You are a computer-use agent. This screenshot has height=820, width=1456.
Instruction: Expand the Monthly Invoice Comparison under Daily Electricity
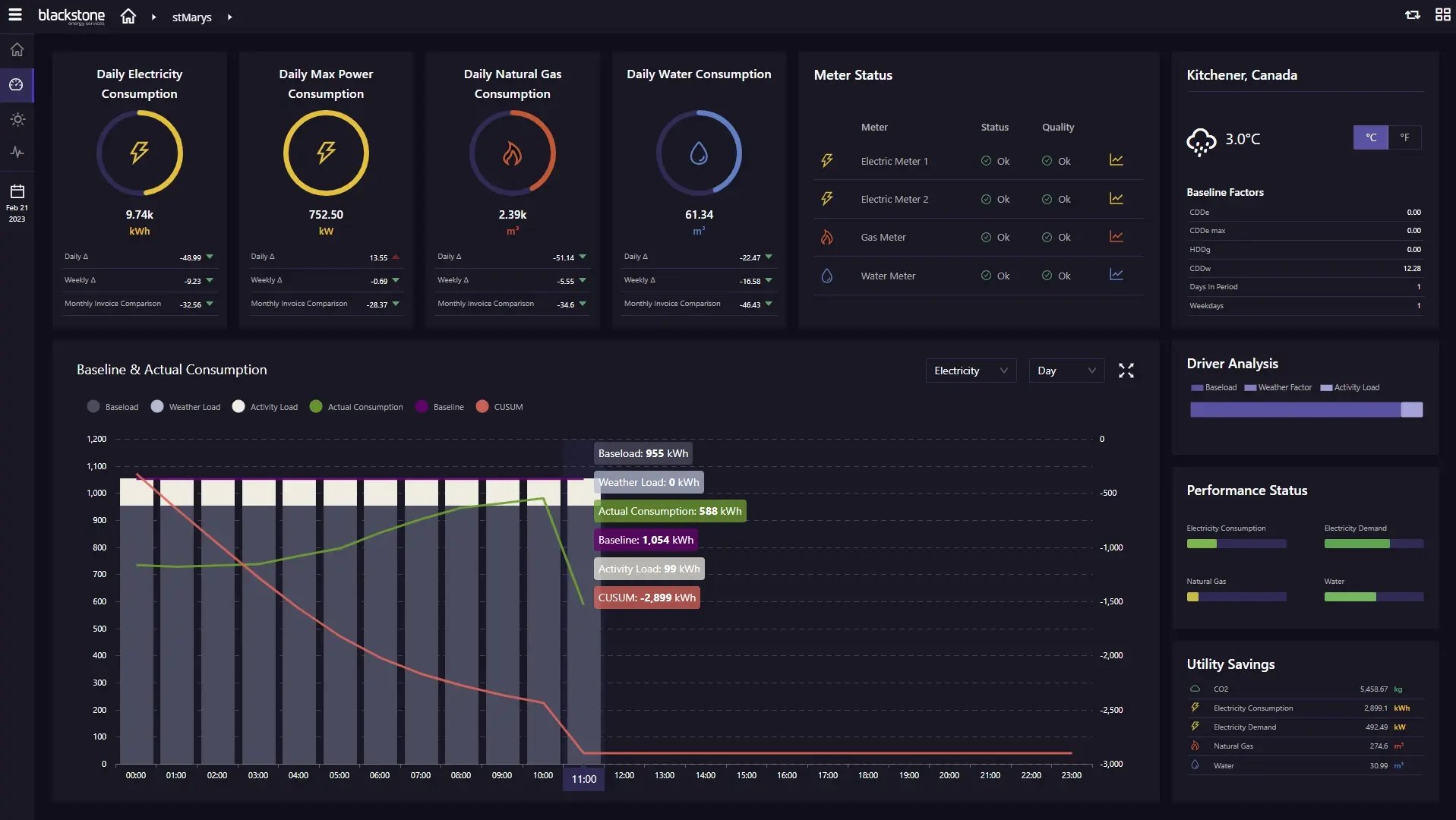[x=210, y=304]
